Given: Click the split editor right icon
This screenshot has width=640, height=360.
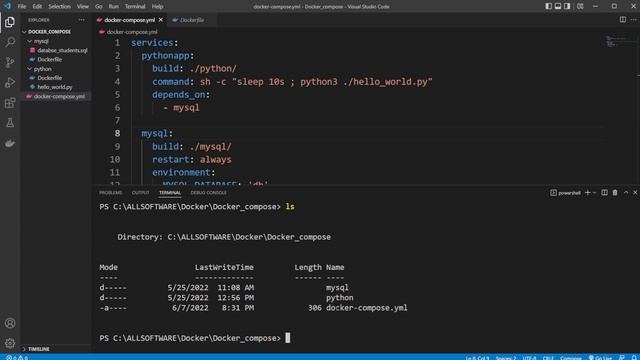Looking at the screenshot, I should tap(622, 20).
